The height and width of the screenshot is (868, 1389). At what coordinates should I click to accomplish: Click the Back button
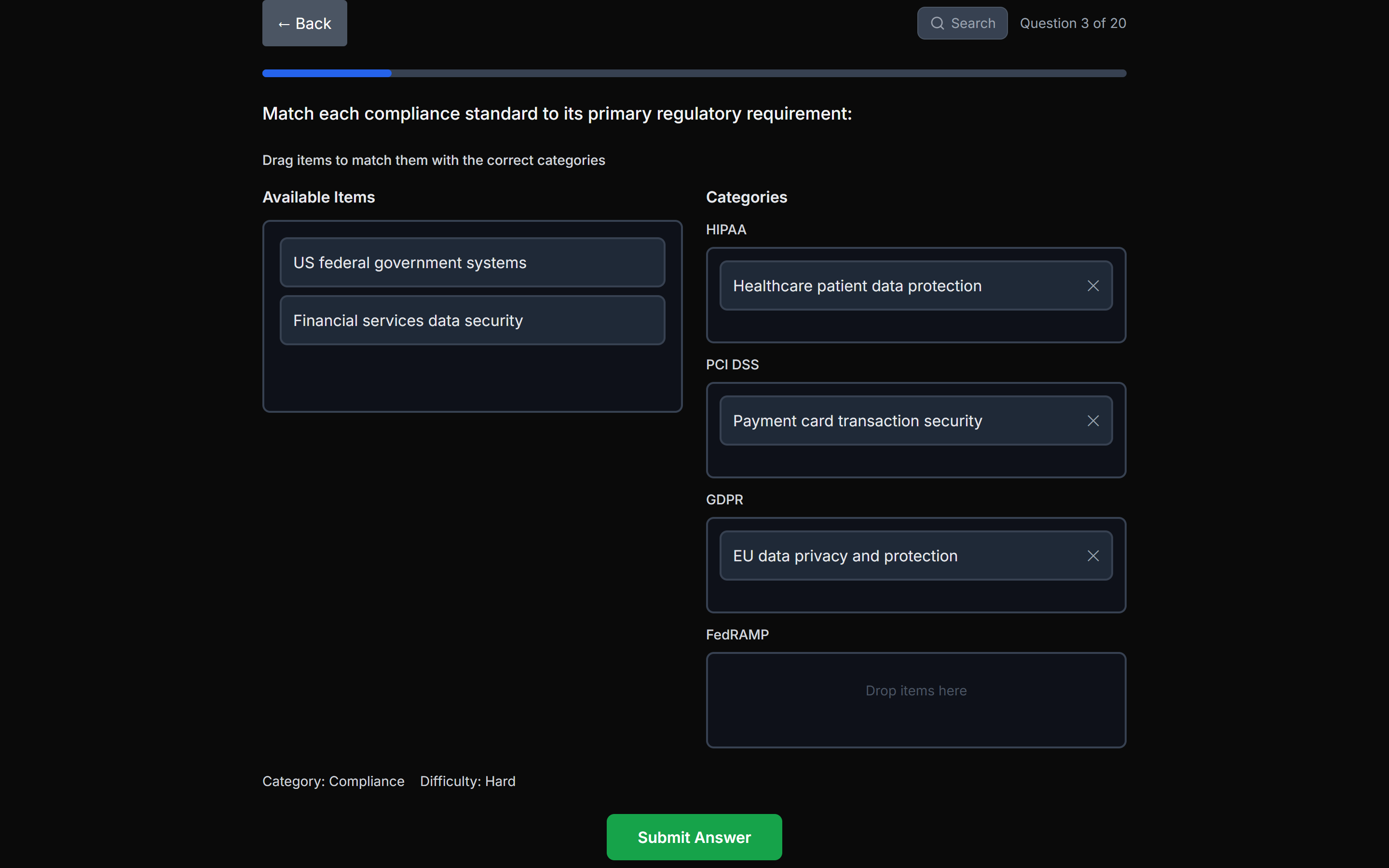click(x=304, y=23)
